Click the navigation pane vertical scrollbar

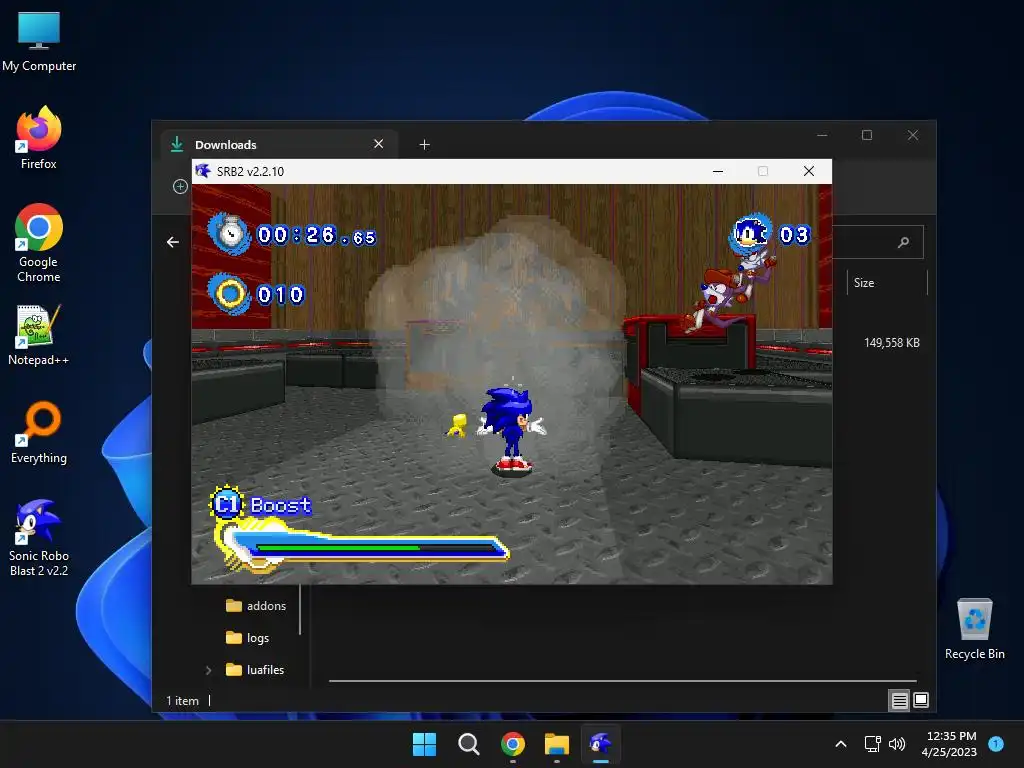point(300,609)
